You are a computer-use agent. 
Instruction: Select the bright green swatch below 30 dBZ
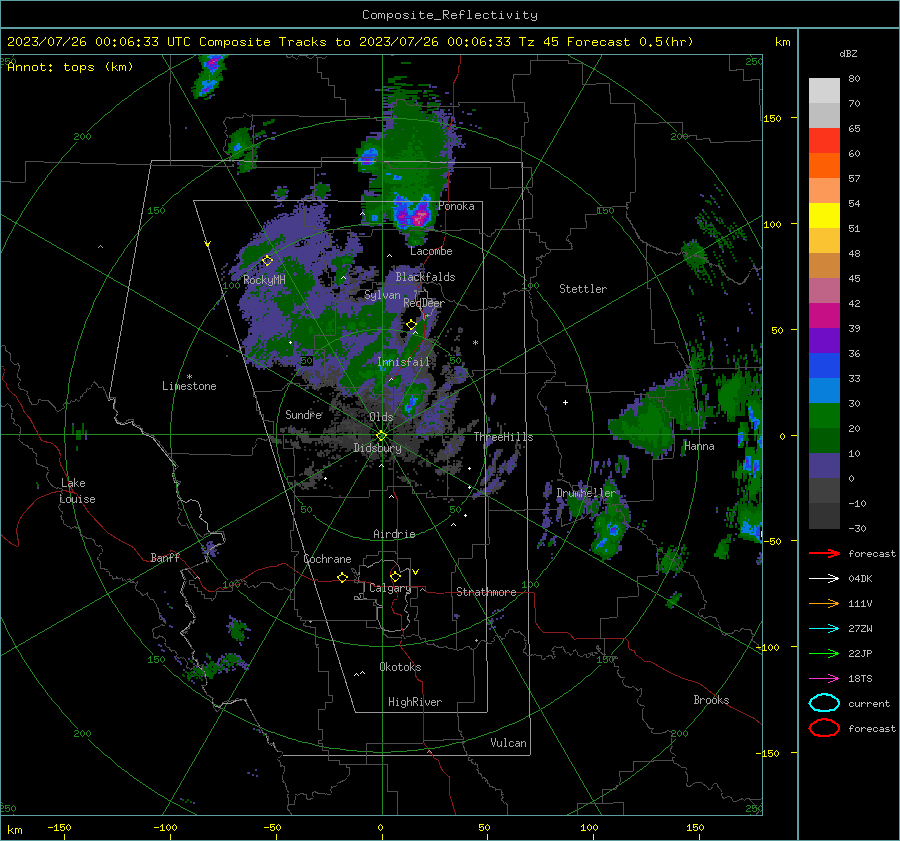tap(824, 415)
